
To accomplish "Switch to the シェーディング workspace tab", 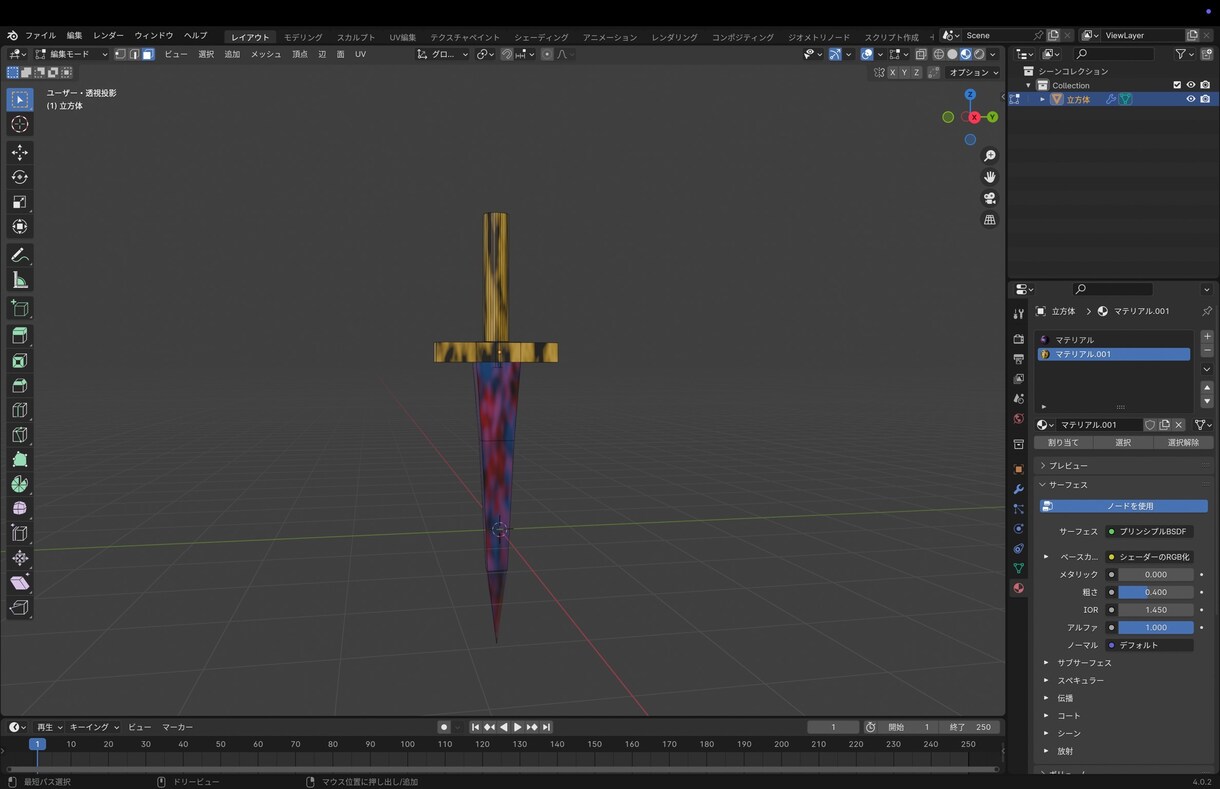I will coord(541,37).
